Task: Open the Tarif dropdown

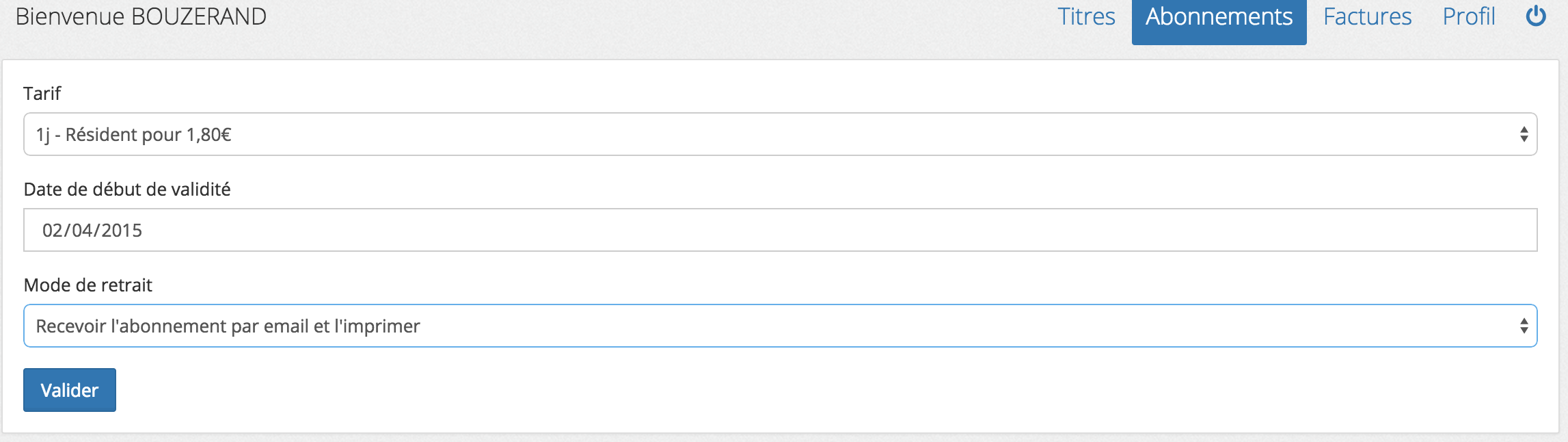Action: tap(780, 134)
